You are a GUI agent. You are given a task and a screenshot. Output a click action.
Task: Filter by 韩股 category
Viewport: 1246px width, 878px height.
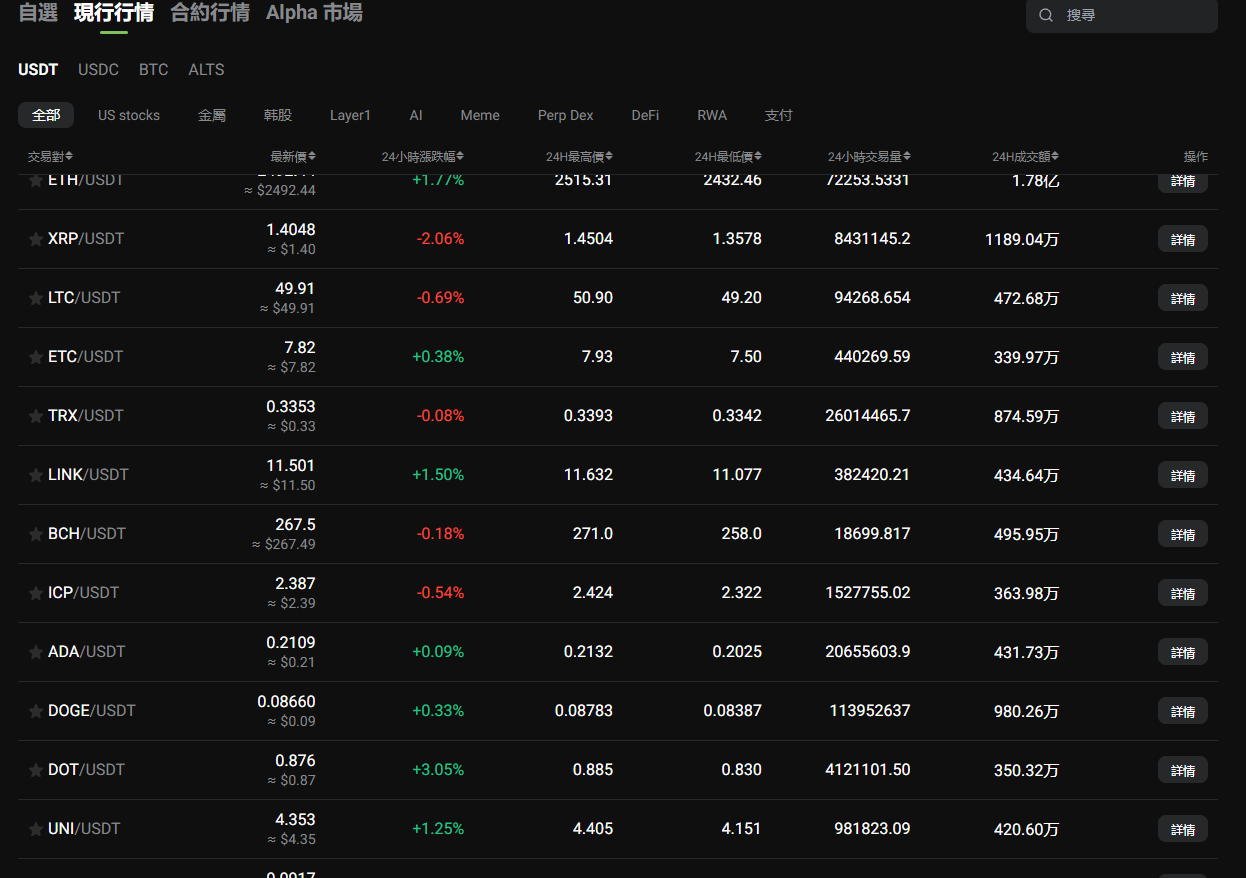tap(278, 115)
